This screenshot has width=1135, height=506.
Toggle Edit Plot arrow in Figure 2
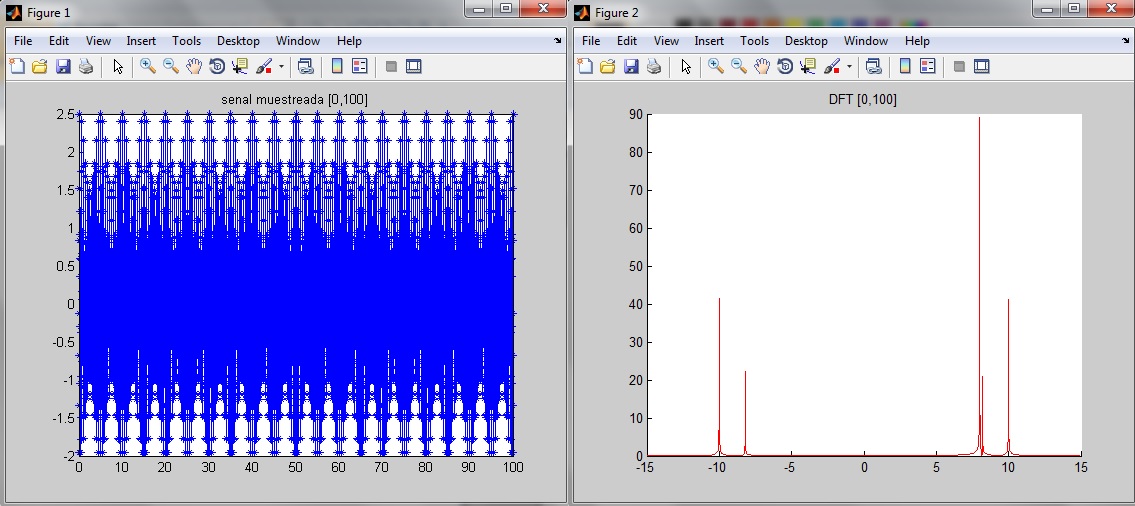pyautogui.click(x=686, y=67)
